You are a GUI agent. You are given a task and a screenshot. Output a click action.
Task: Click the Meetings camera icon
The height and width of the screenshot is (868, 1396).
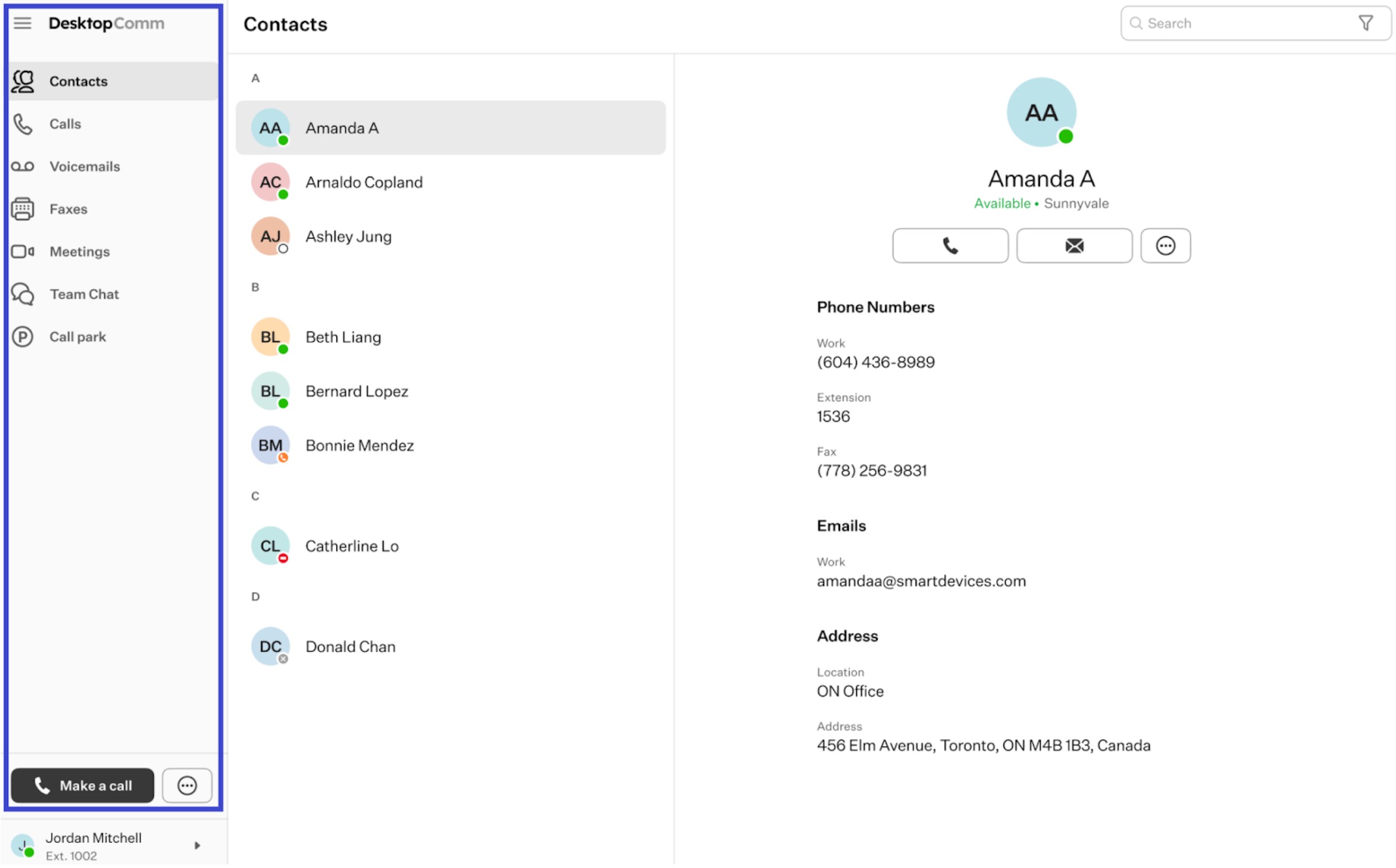pyautogui.click(x=23, y=252)
